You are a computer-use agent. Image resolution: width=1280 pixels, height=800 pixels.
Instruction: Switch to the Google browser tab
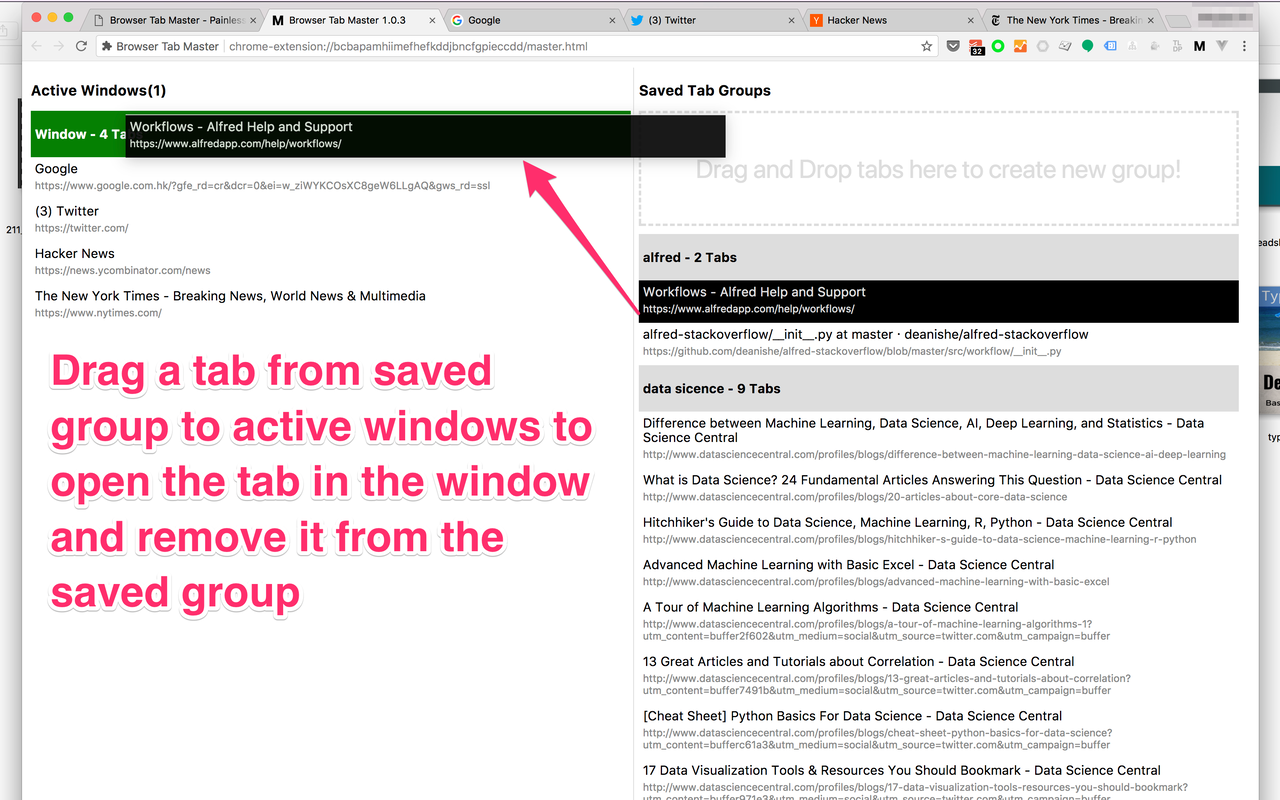point(530,20)
